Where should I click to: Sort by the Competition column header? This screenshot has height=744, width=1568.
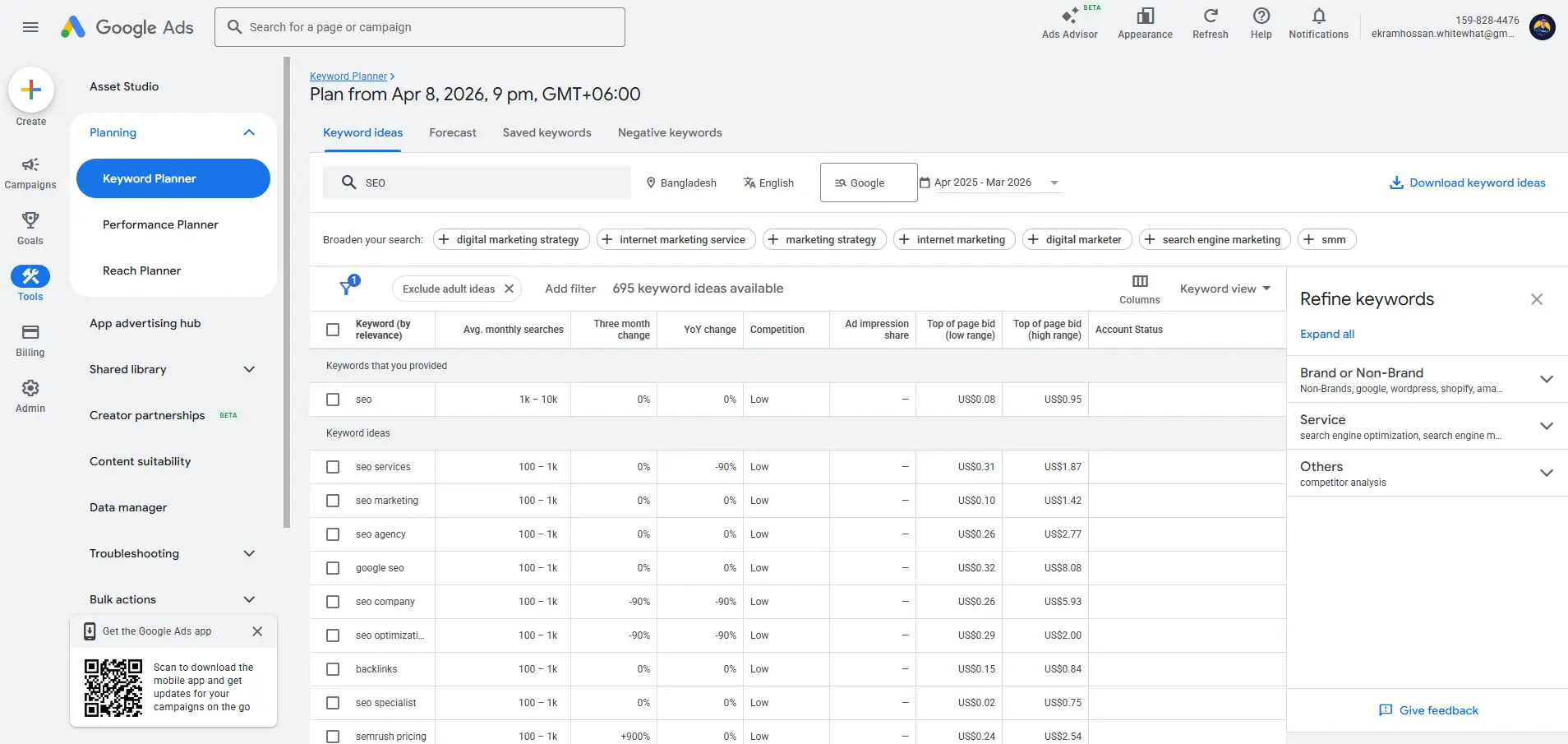click(777, 330)
